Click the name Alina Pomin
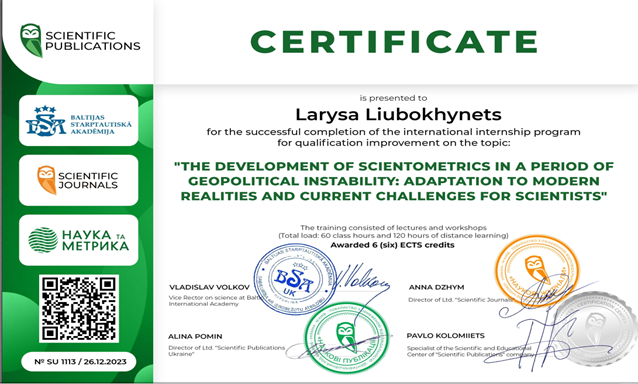638x384 pixels. 195,336
